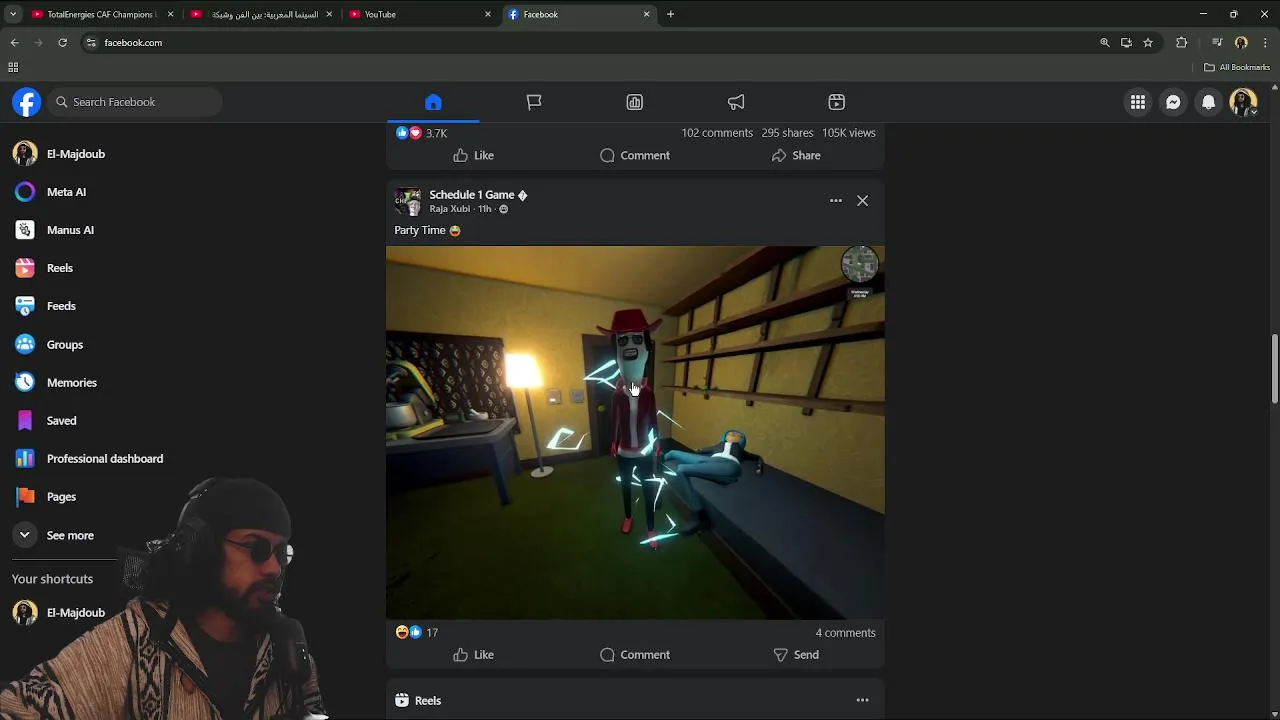Image resolution: width=1280 pixels, height=720 pixels.
Task: Open the Professional dashboard chart tab
Action: 635,102
